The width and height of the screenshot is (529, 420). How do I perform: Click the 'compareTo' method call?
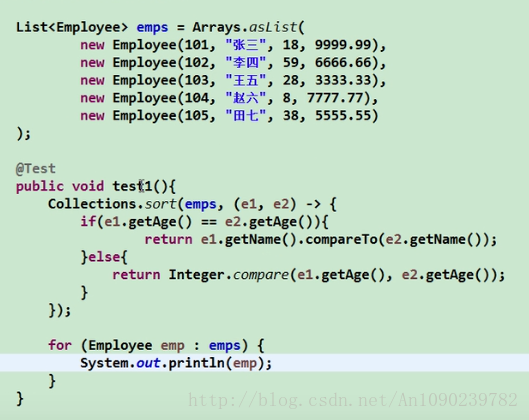click(341, 240)
